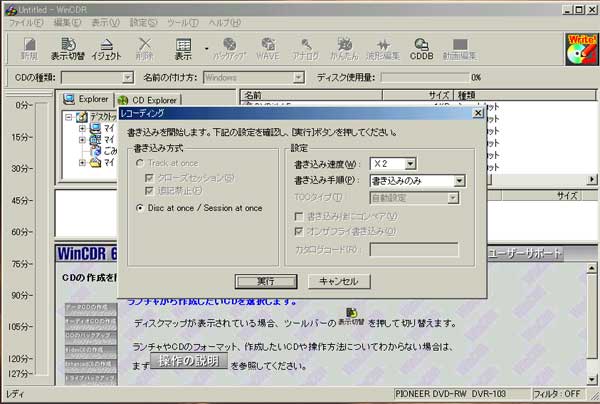Click the WAVE toolbar icon
Viewport: 600px width, 404px height.
tap(268, 49)
